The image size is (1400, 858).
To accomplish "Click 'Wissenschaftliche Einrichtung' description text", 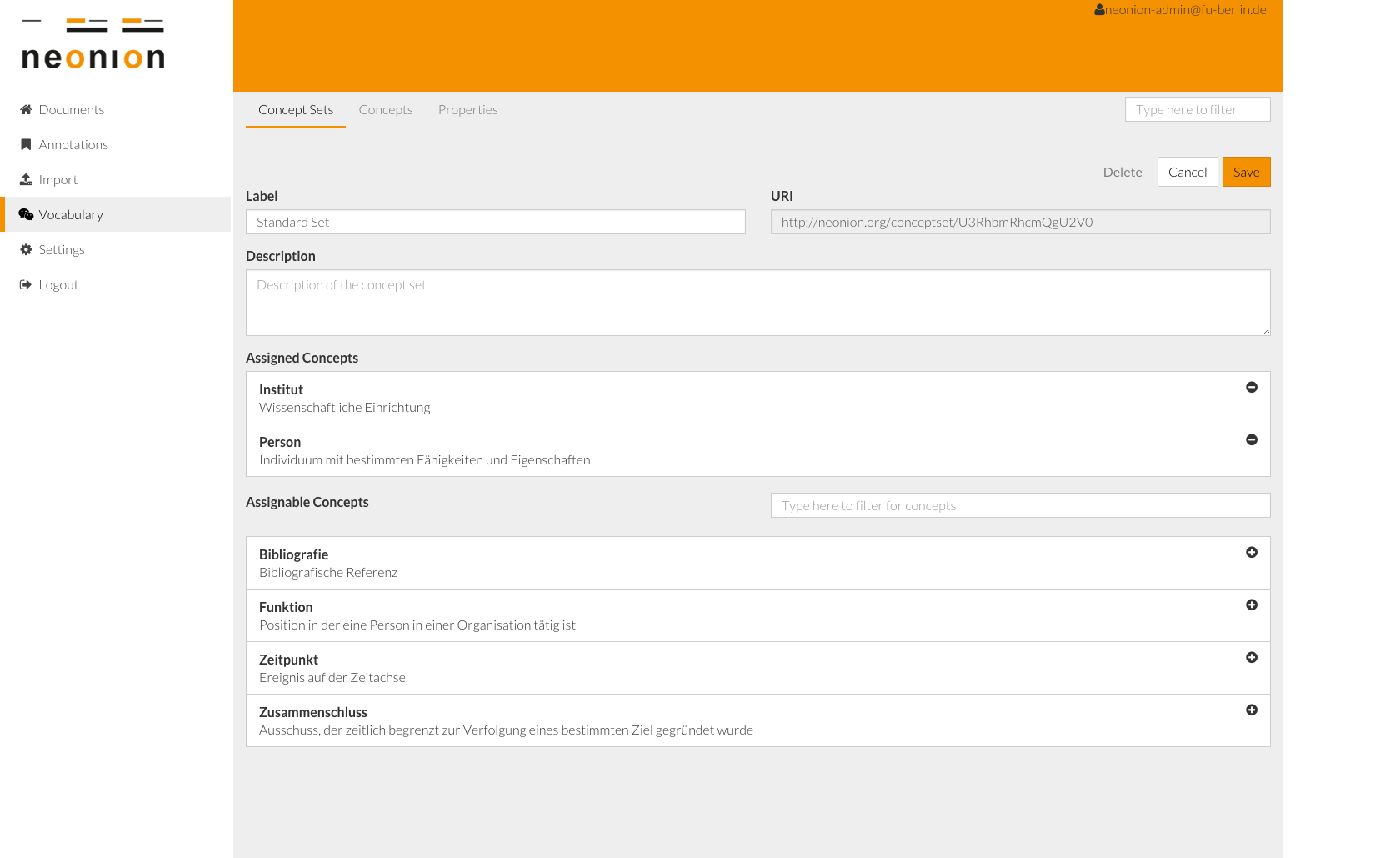I will (x=345, y=408).
